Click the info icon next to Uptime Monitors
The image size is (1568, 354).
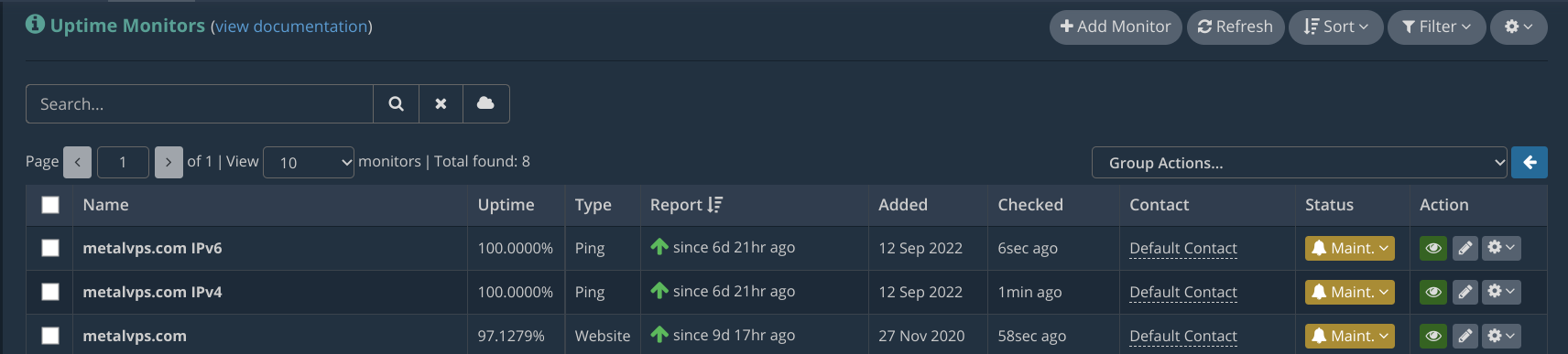click(x=35, y=25)
